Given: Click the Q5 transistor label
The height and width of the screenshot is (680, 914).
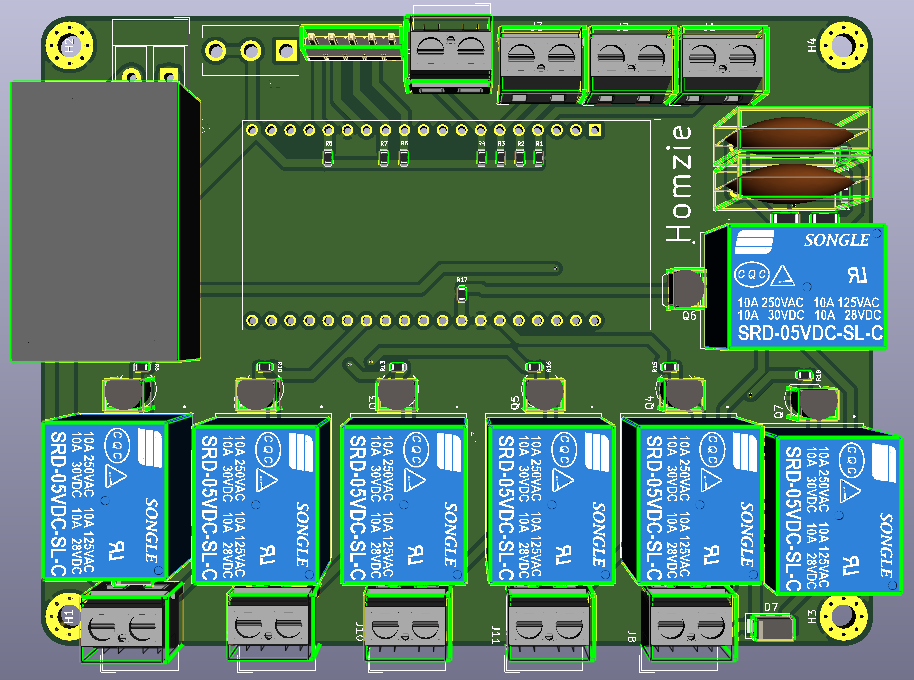Looking at the screenshot, I should tap(515, 403).
